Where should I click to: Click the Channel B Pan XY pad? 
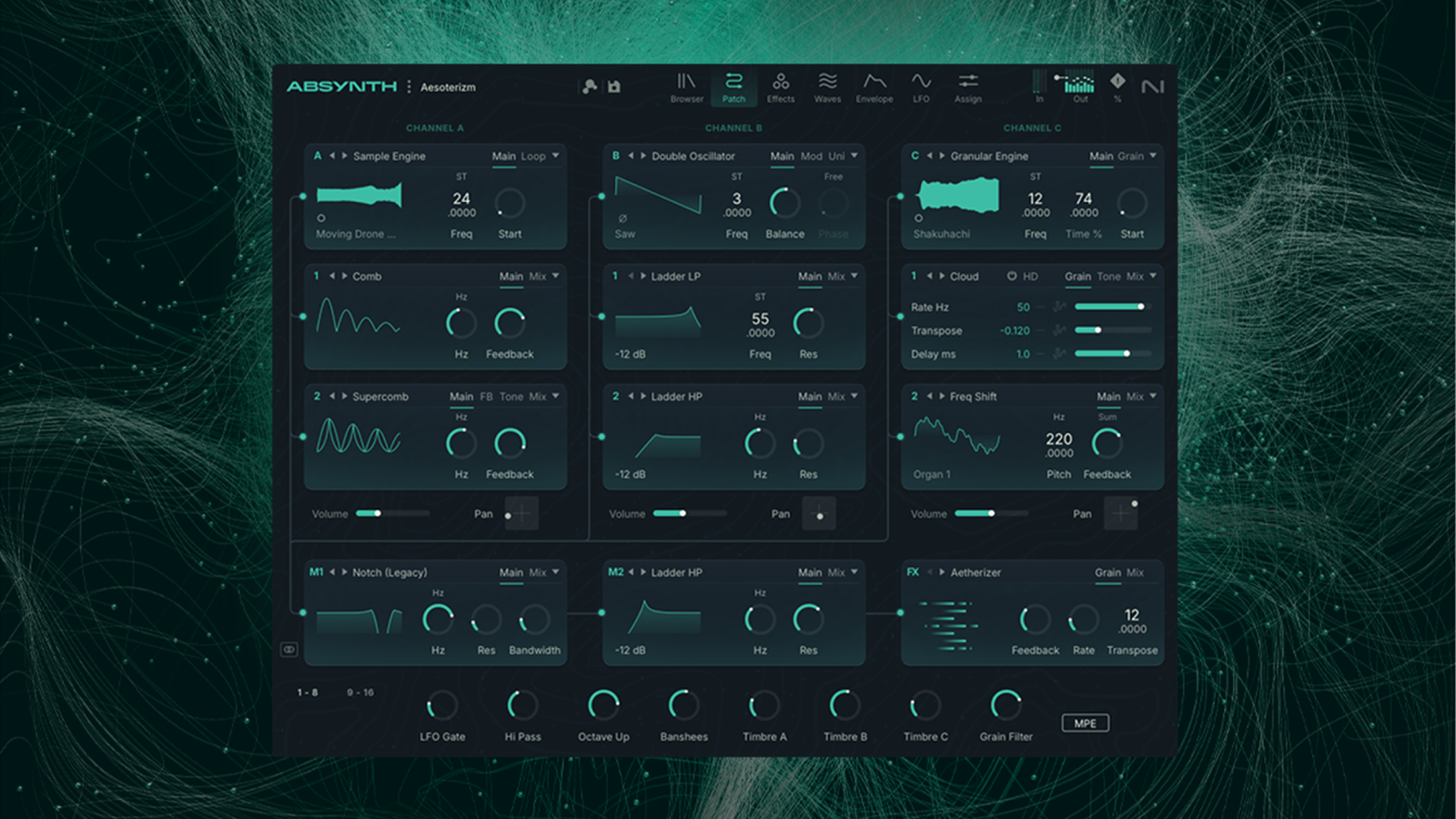pos(819,513)
